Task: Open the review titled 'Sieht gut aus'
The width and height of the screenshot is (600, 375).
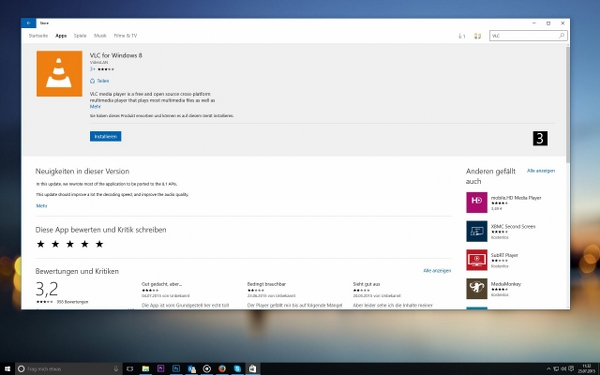Action: [x=366, y=284]
